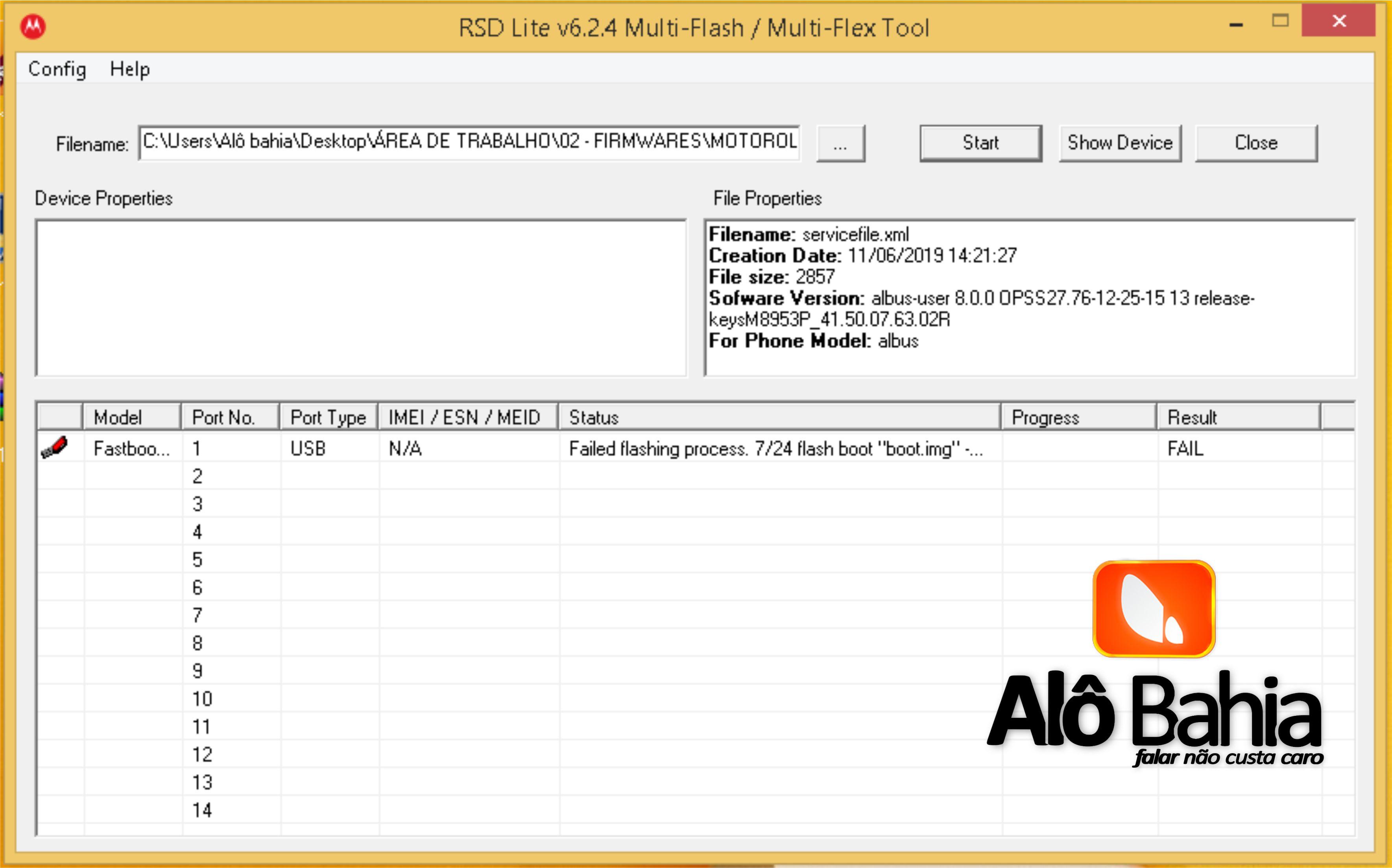Click the Show Device button
The height and width of the screenshot is (868, 1392).
(x=1120, y=143)
